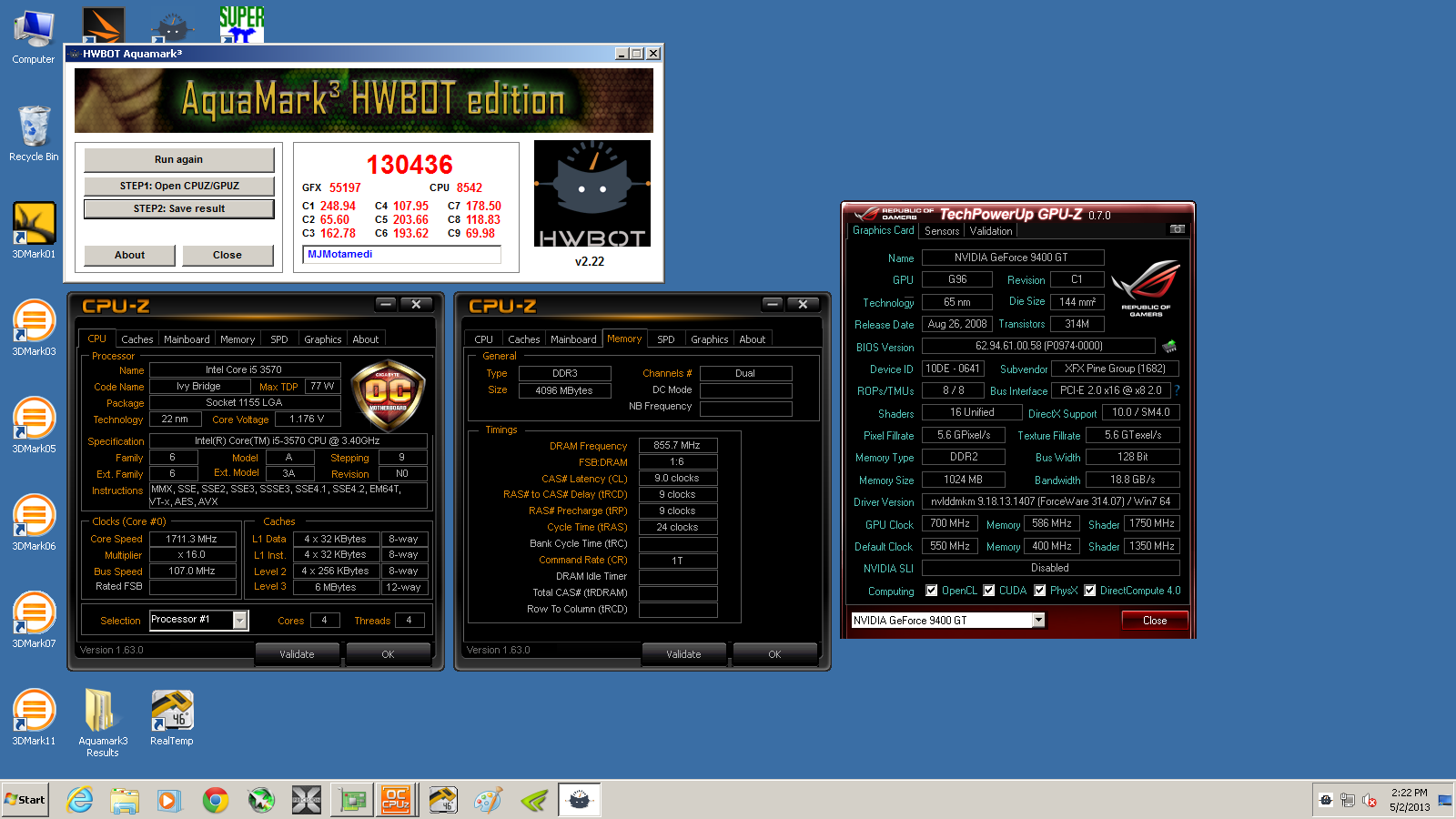Toggle the CUDA checkbox in GPU-Z
1456x819 pixels.
(989, 591)
